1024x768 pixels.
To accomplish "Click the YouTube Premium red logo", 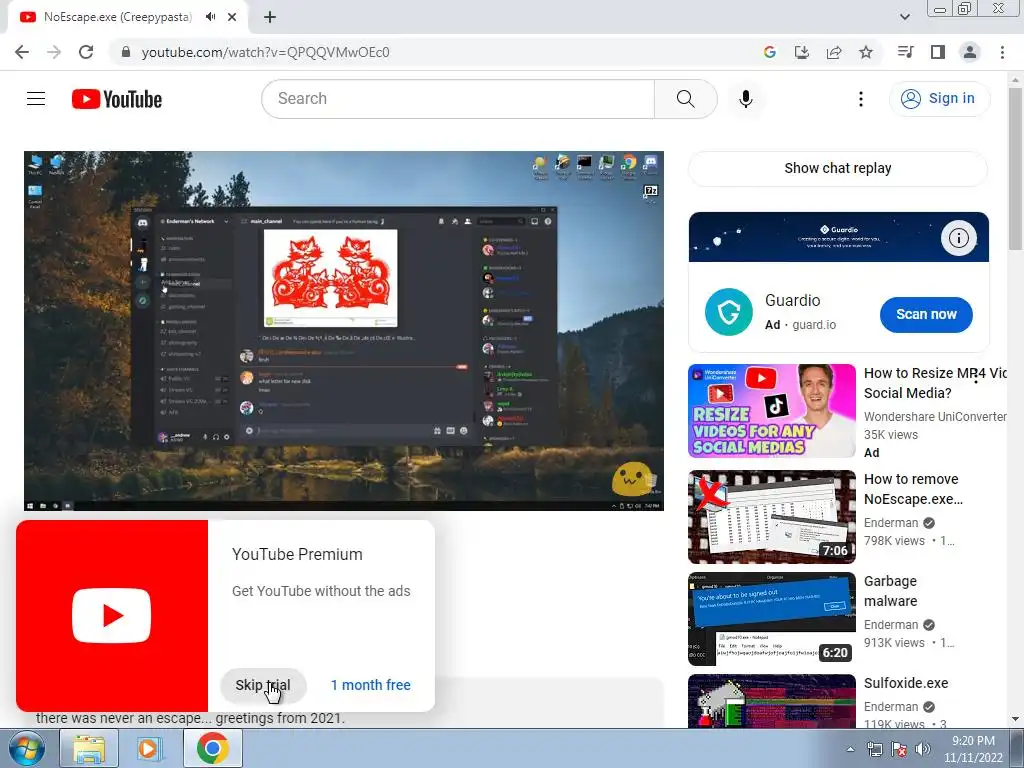I will click(x=112, y=616).
